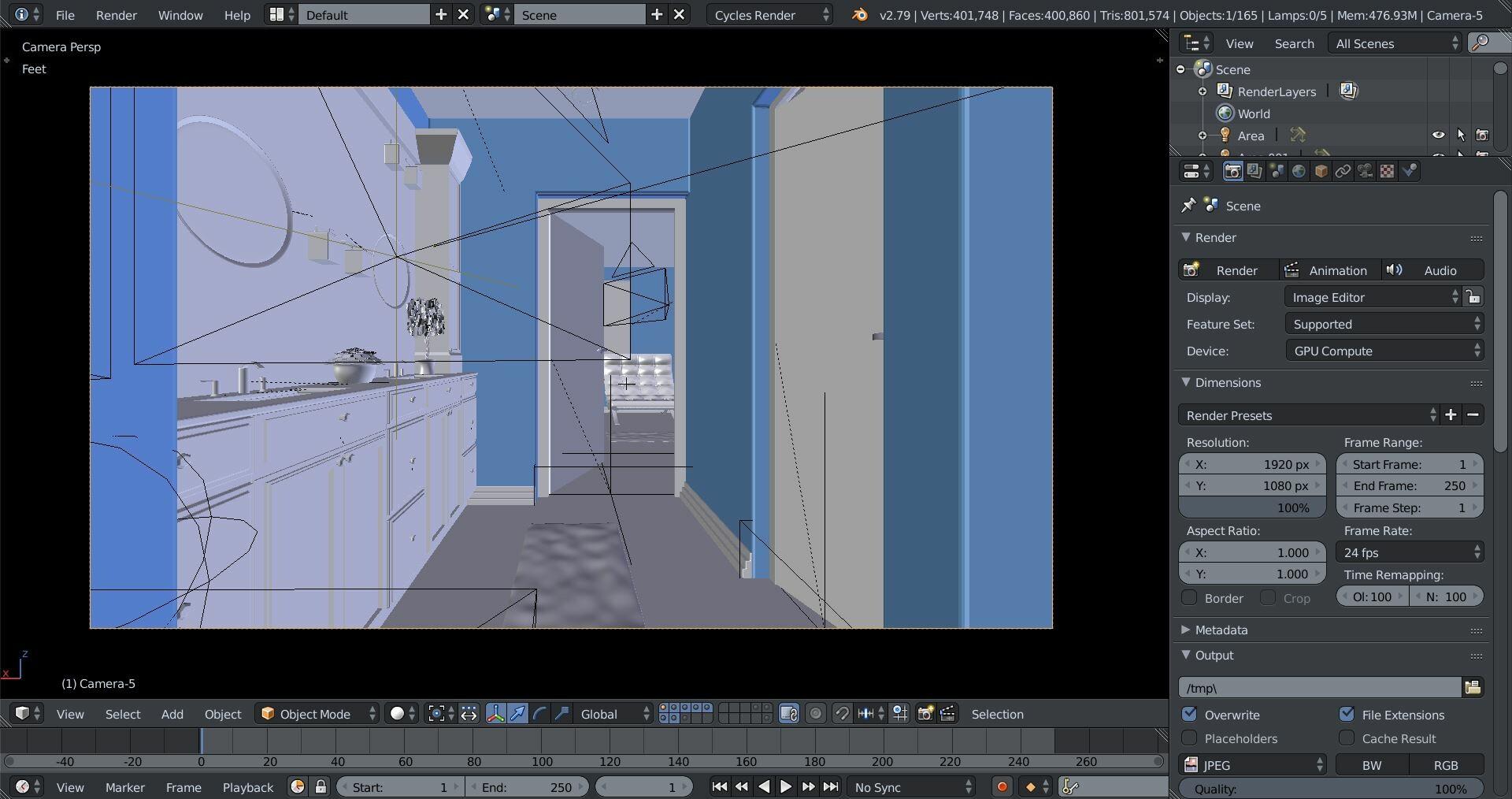Open the Render menu in top bar

(116, 15)
